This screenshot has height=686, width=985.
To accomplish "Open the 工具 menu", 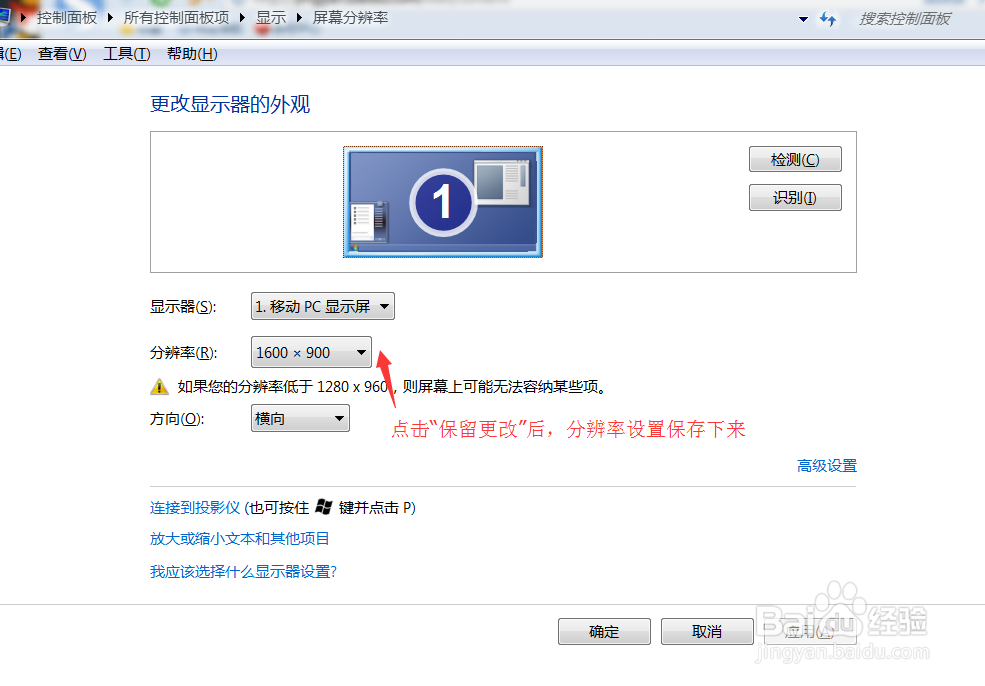I will click(125, 53).
